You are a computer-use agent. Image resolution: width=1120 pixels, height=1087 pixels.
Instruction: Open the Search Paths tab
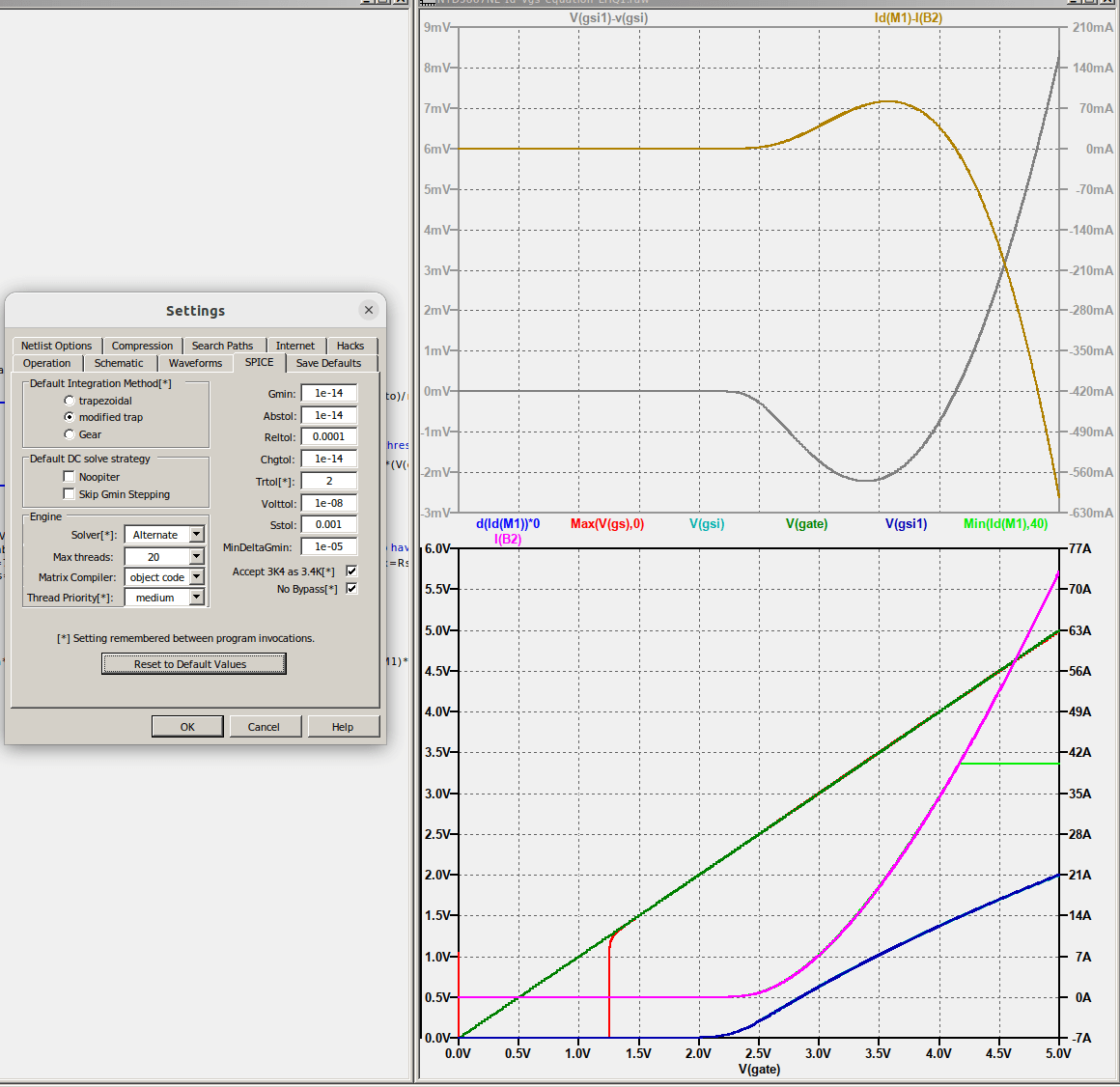coord(222,346)
